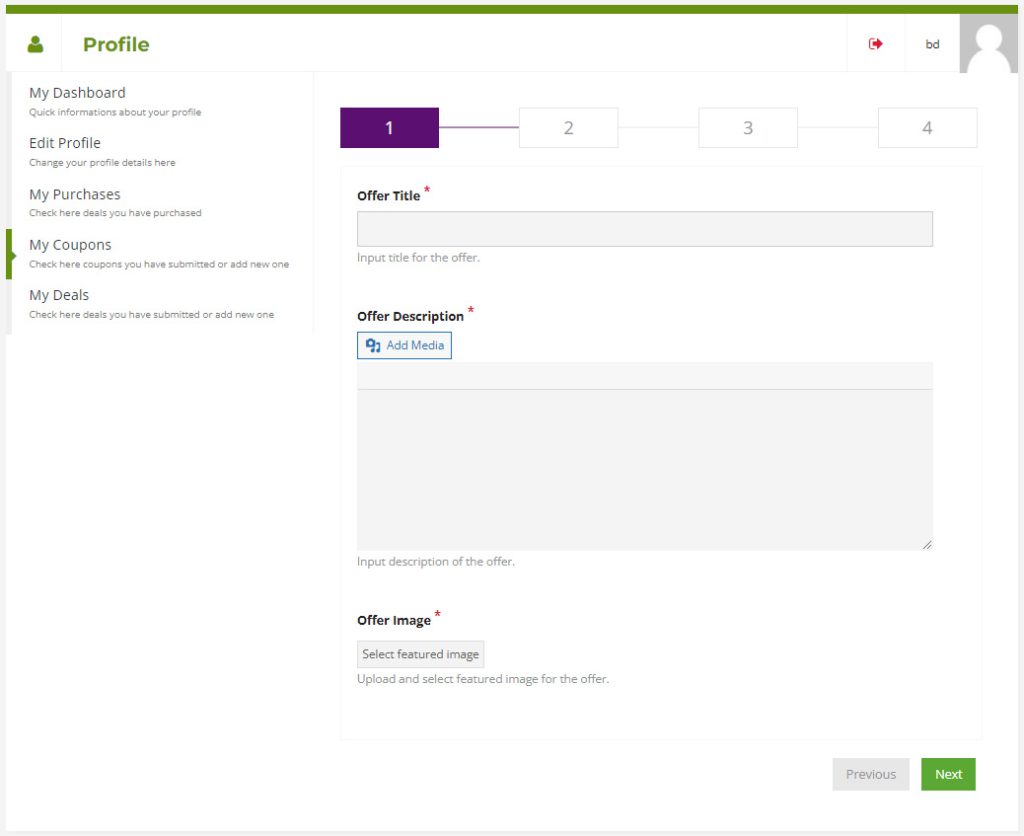The width and height of the screenshot is (1024, 836).
Task: Click the Add Media icon button
Action: pos(404,346)
